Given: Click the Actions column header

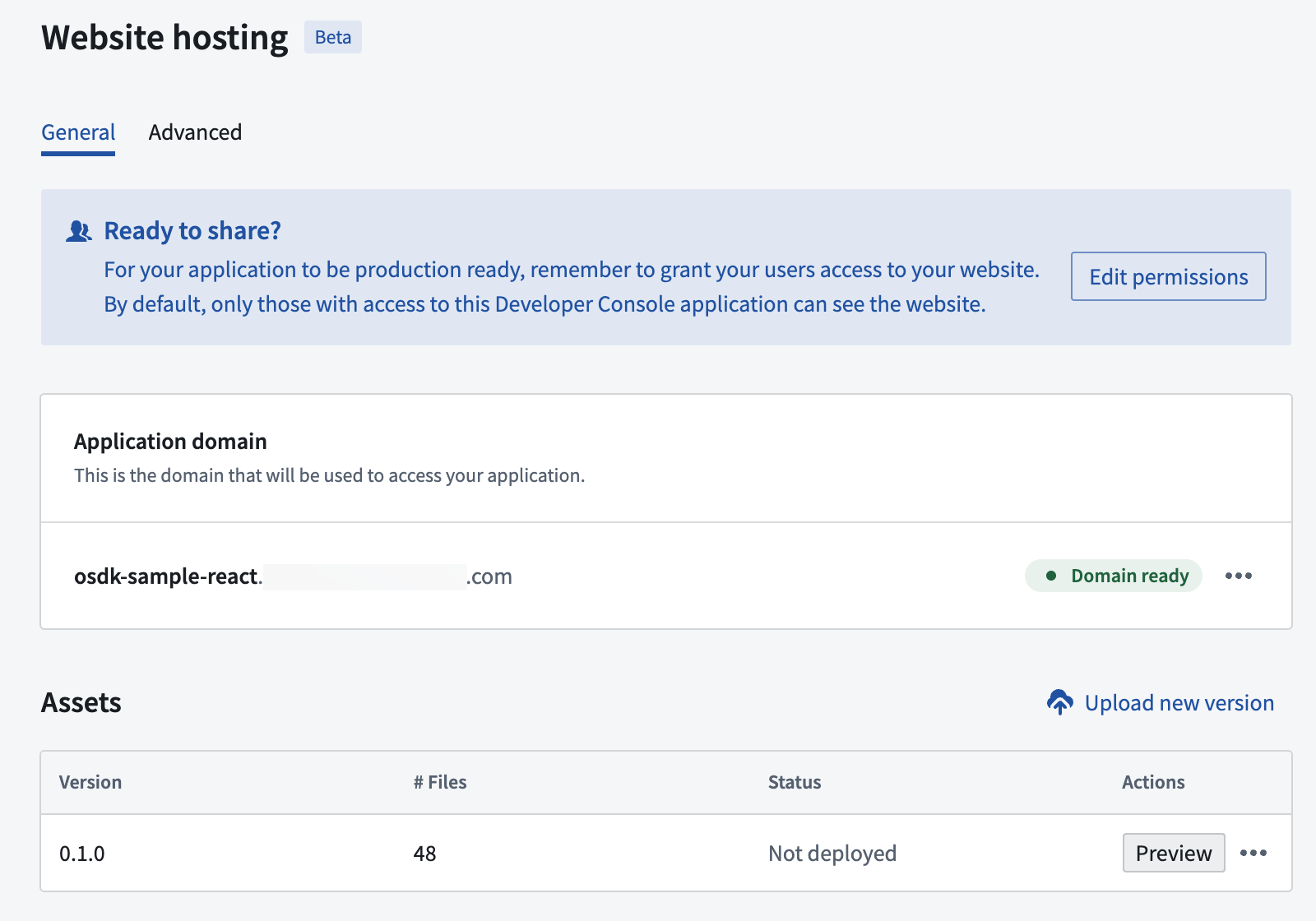Looking at the screenshot, I should 1153,782.
